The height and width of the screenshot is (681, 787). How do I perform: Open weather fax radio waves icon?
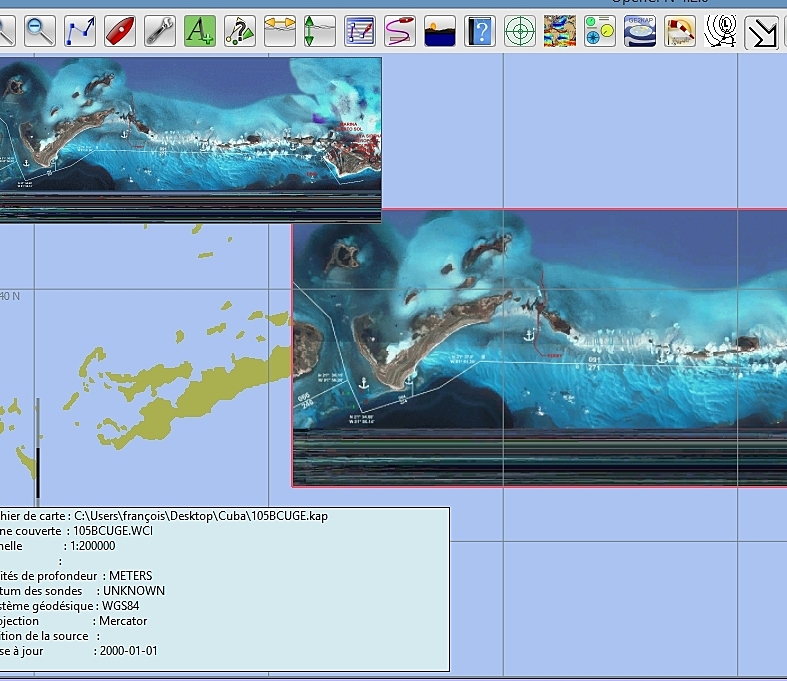(720, 31)
